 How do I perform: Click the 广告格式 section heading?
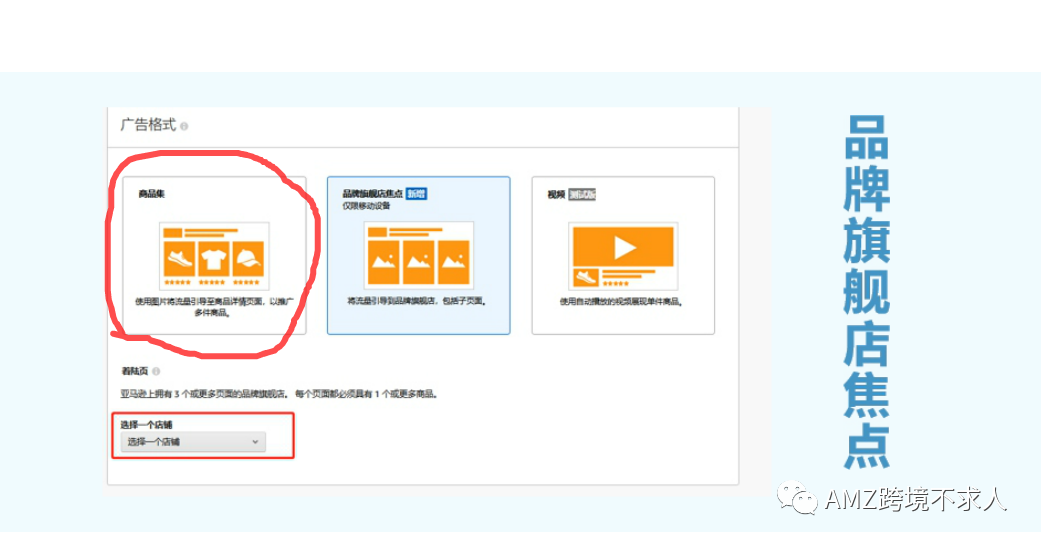pos(148,126)
